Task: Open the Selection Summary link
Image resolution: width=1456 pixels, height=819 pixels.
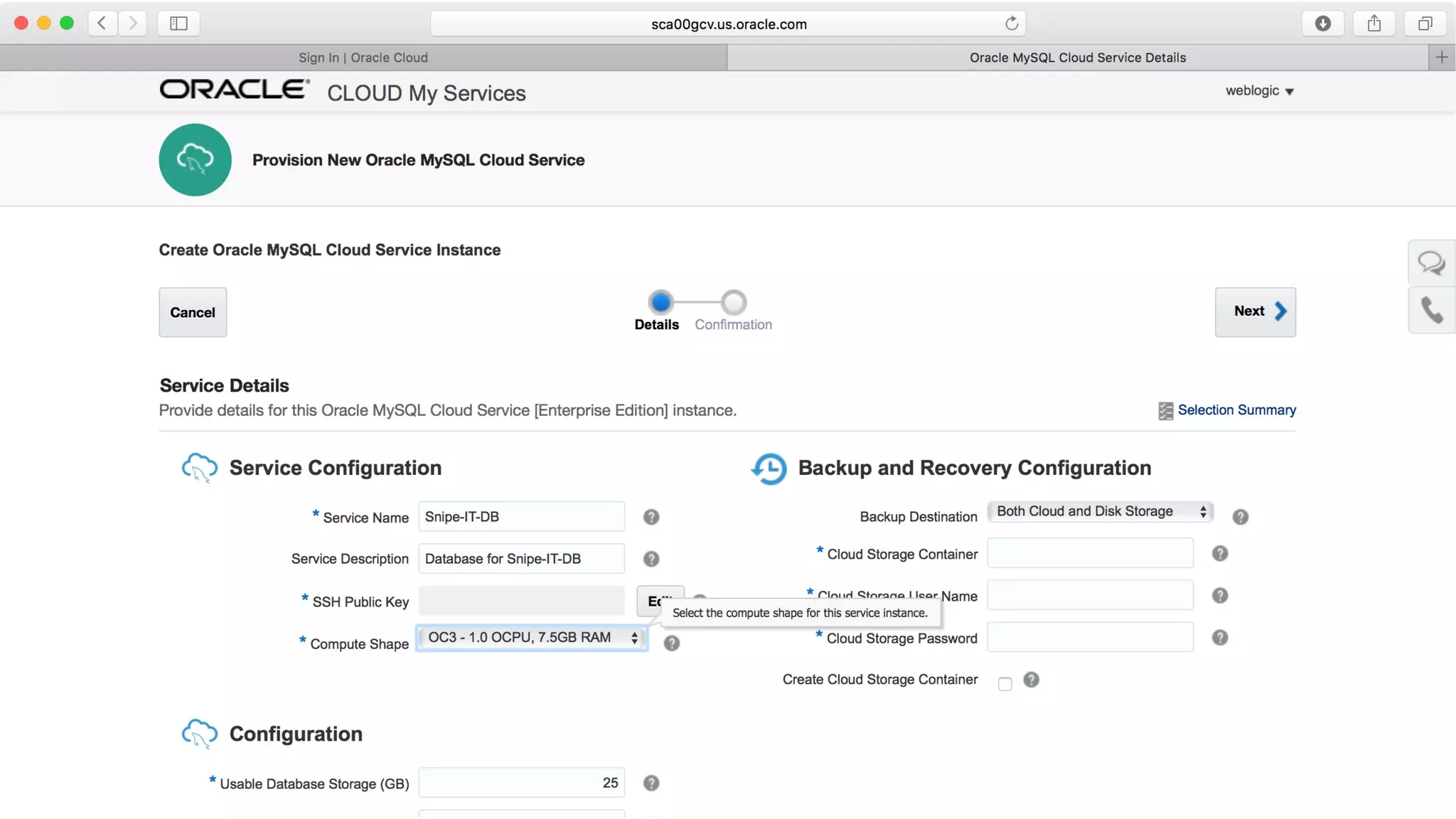Action: 1236,410
